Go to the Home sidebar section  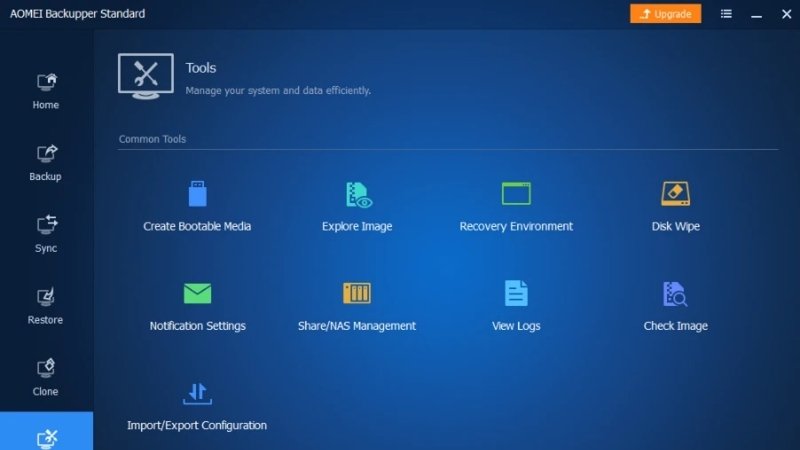(46, 91)
